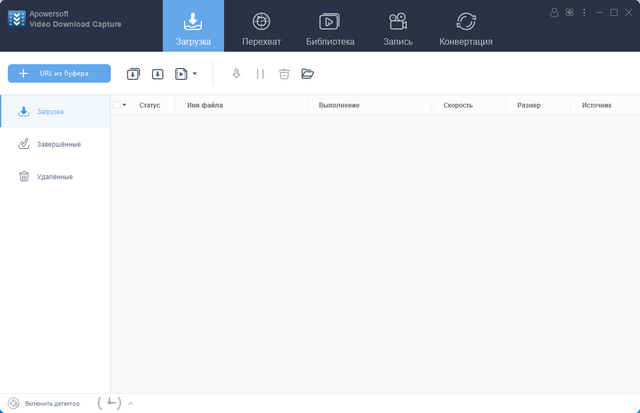The height and width of the screenshot is (413, 640).
Task: Click the start download arrow icon
Action: click(x=236, y=73)
